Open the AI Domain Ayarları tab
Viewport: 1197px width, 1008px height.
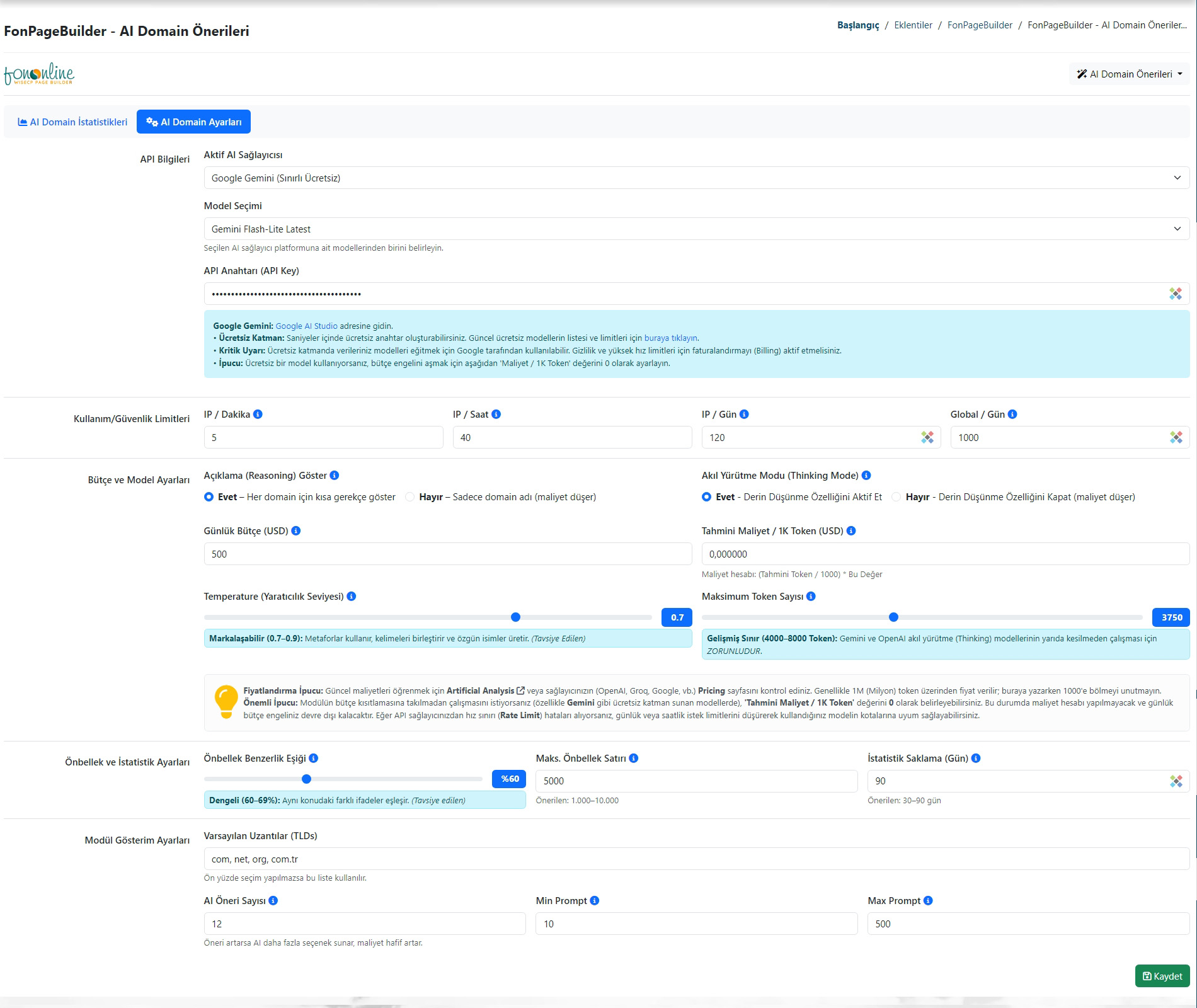[x=193, y=122]
